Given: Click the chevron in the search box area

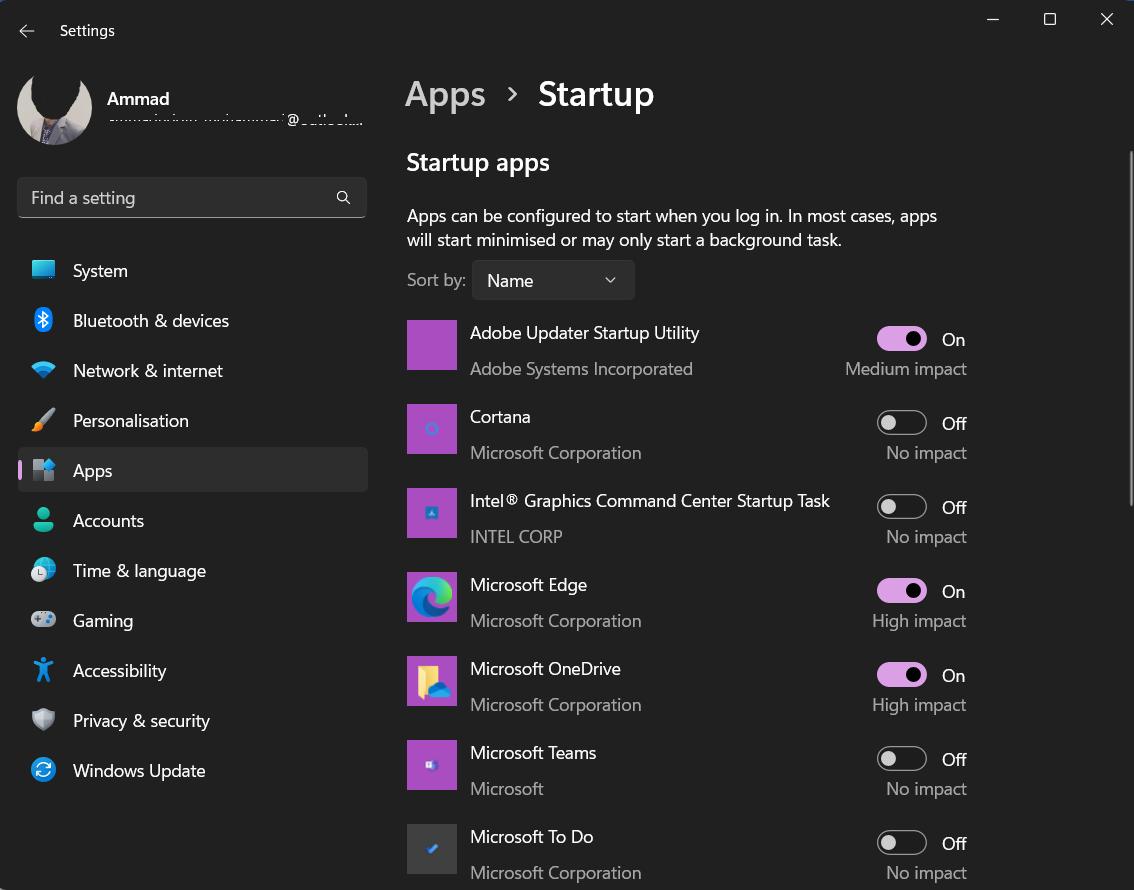Looking at the screenshot, I should (x=343, y=197).
